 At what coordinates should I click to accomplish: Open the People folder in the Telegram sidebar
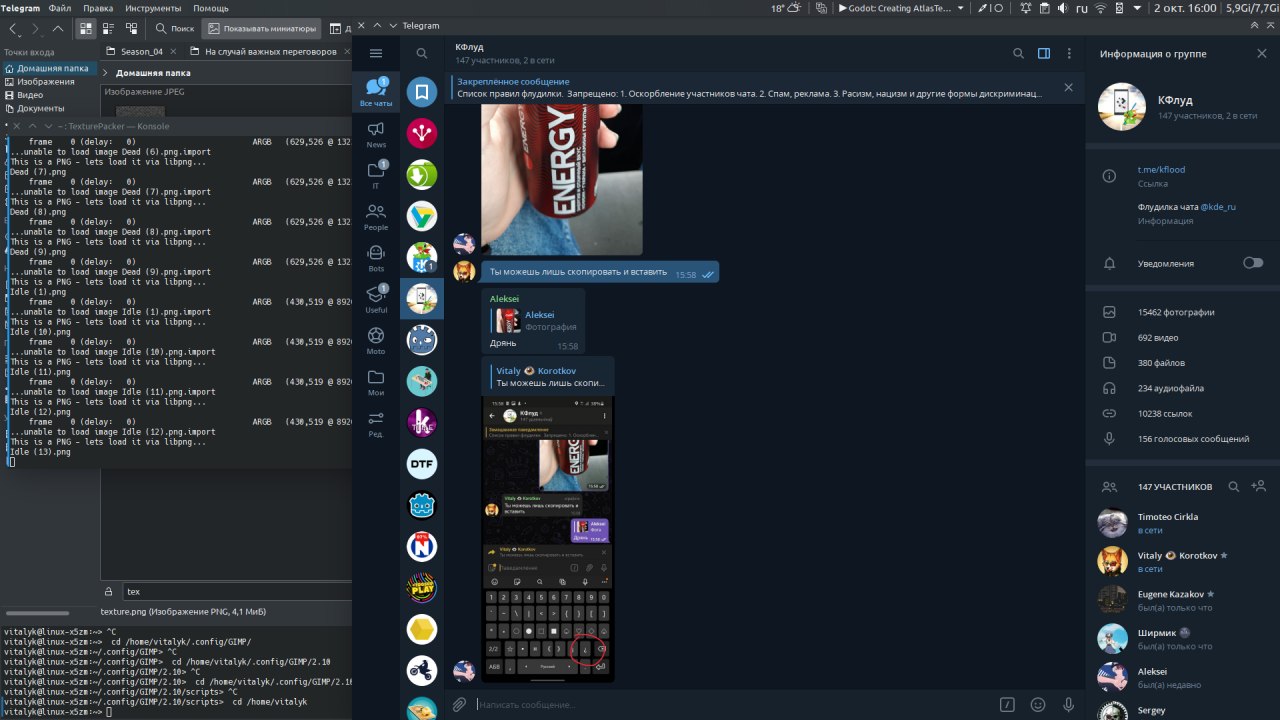tap(376, 217)
